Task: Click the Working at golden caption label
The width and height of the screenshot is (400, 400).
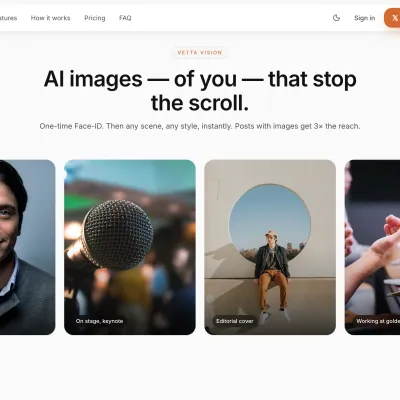Action: point(377,321)
